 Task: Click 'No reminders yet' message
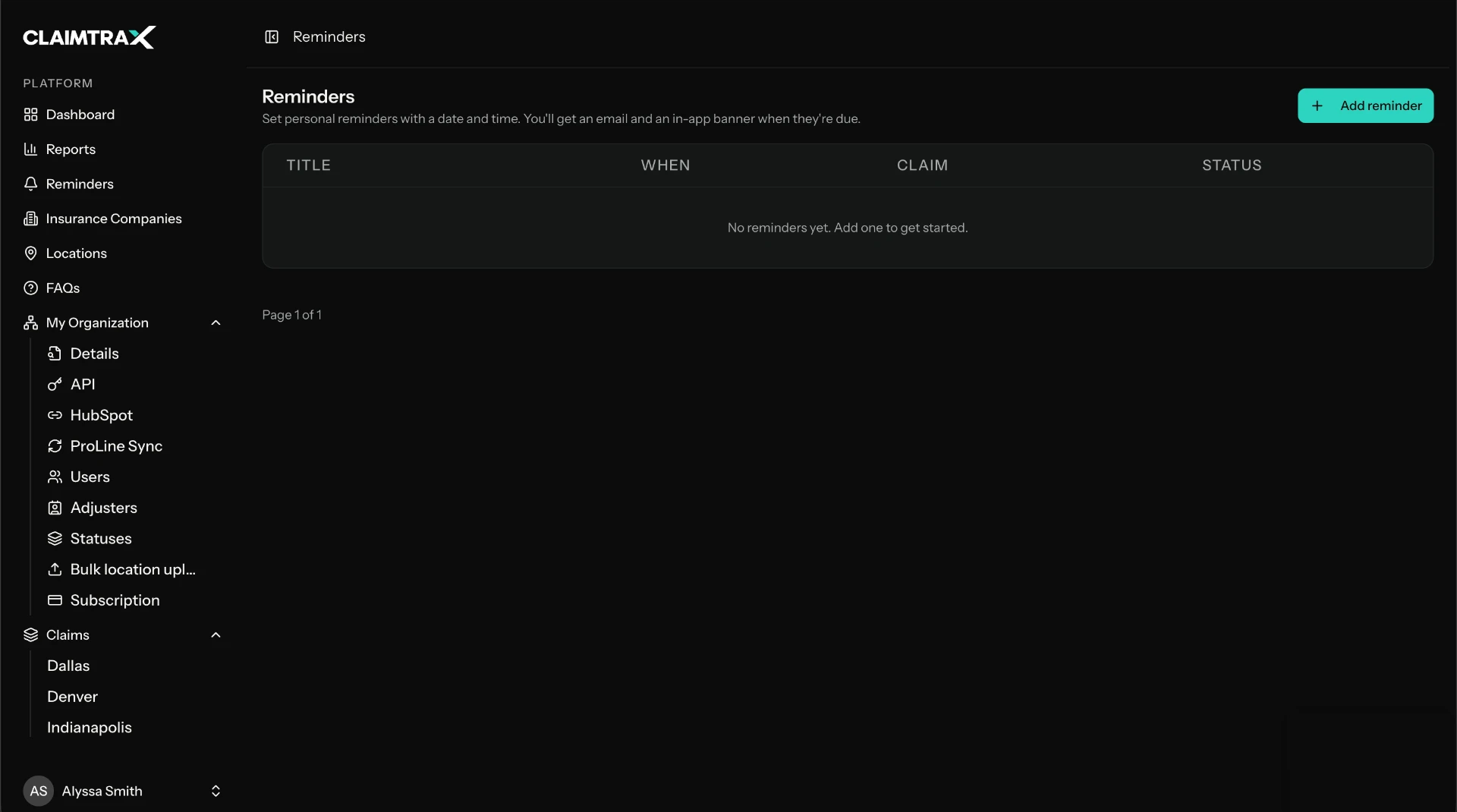tap(848, 228)
